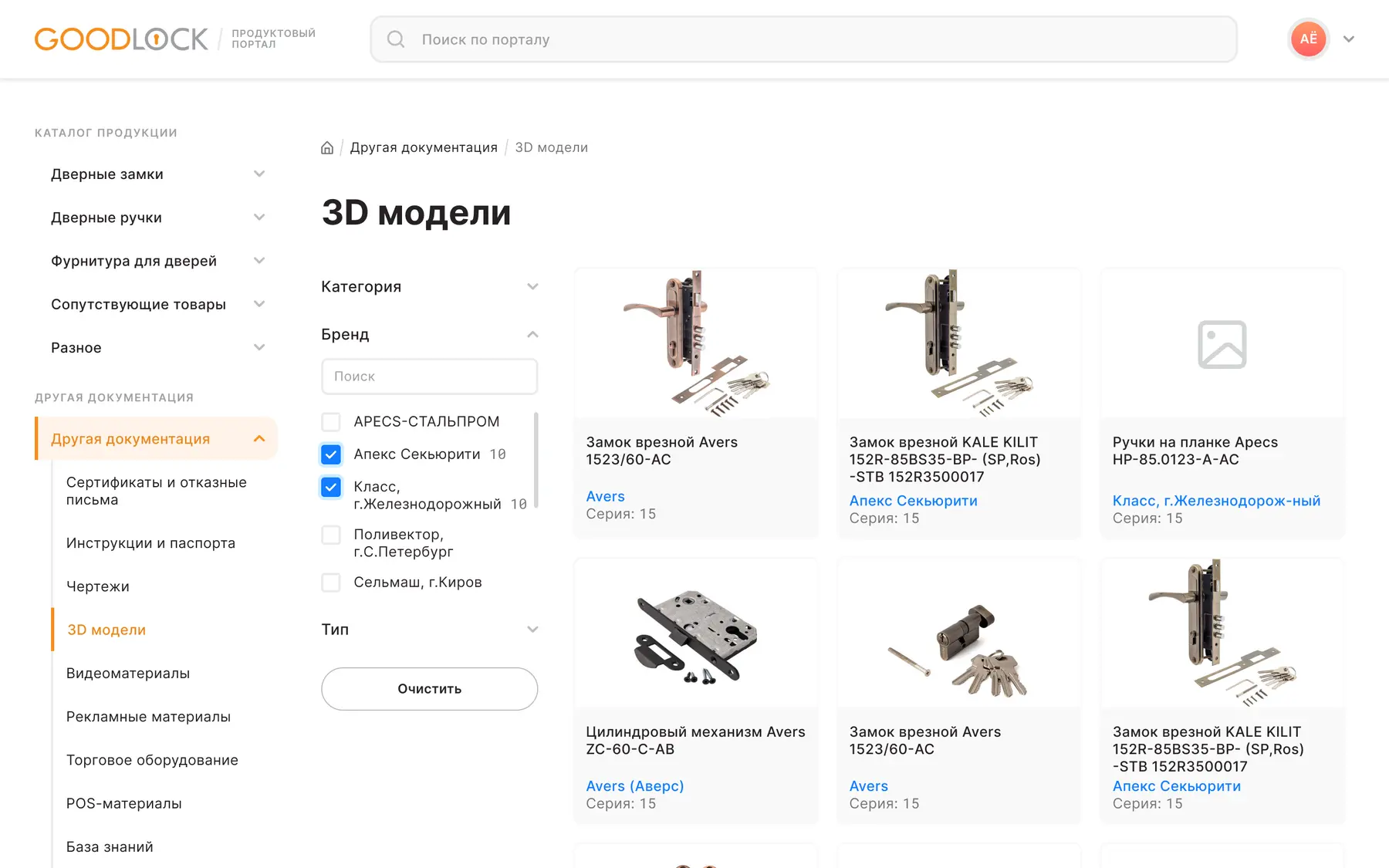Expand the Разное catalog section

(259, 348)
